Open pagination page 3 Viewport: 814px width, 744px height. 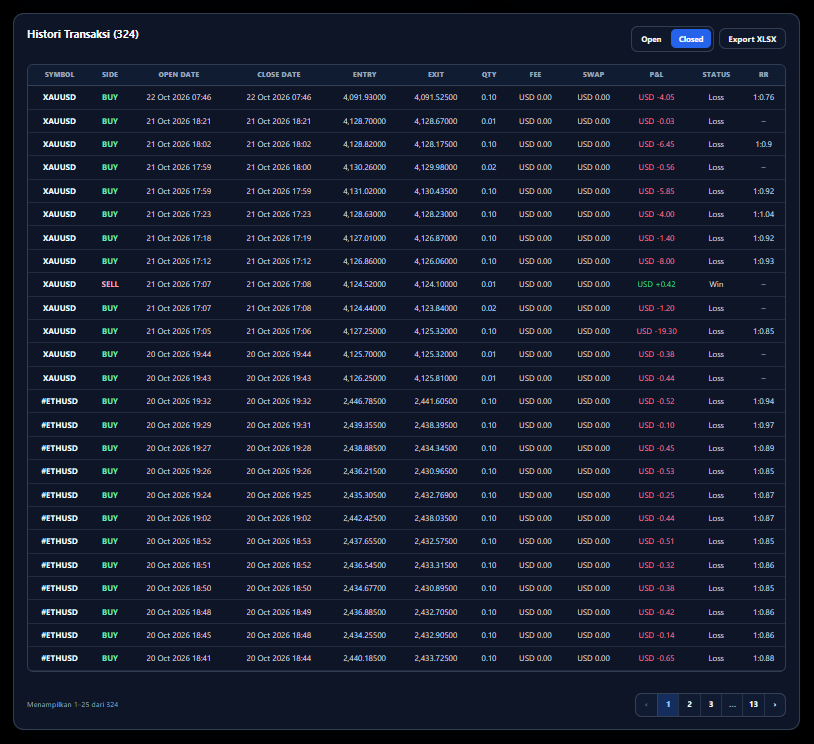(711, 705)
